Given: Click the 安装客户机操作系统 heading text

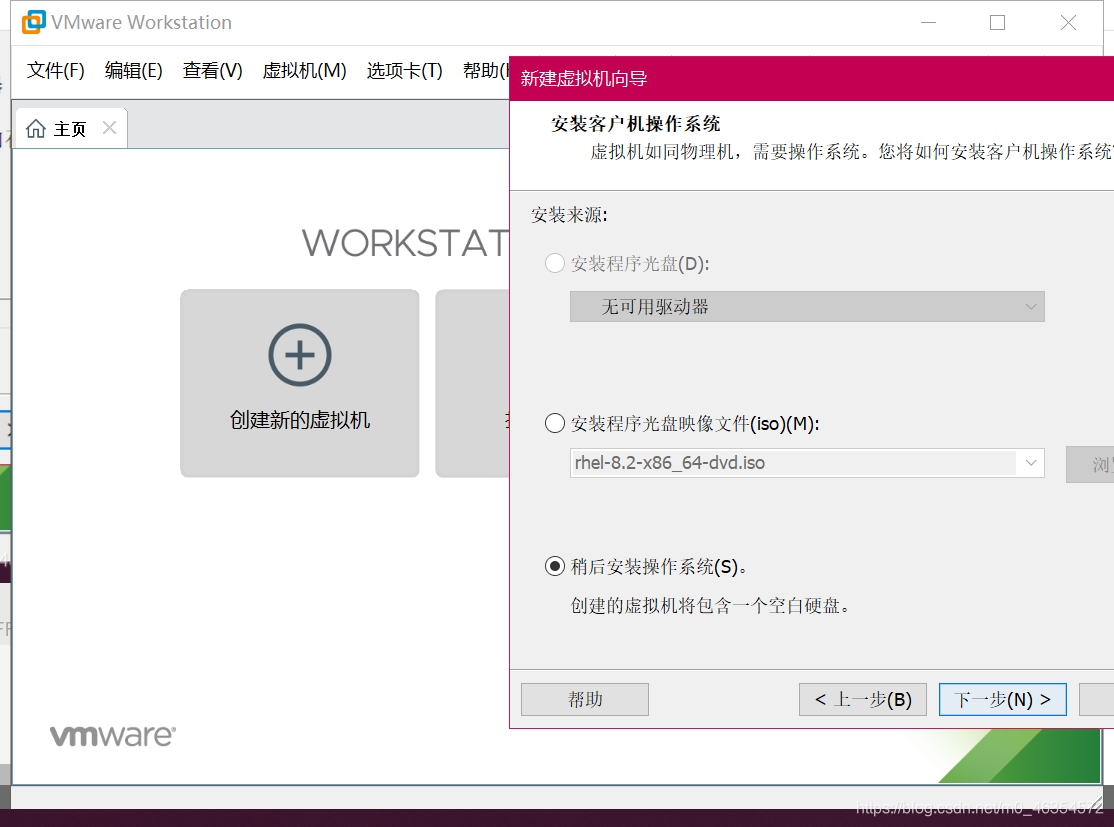Looking at the screenshot, I should [635, 124].
